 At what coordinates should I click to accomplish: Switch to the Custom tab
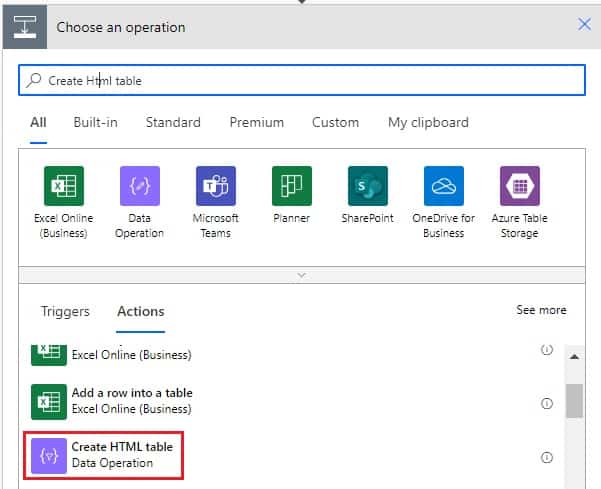335,122
